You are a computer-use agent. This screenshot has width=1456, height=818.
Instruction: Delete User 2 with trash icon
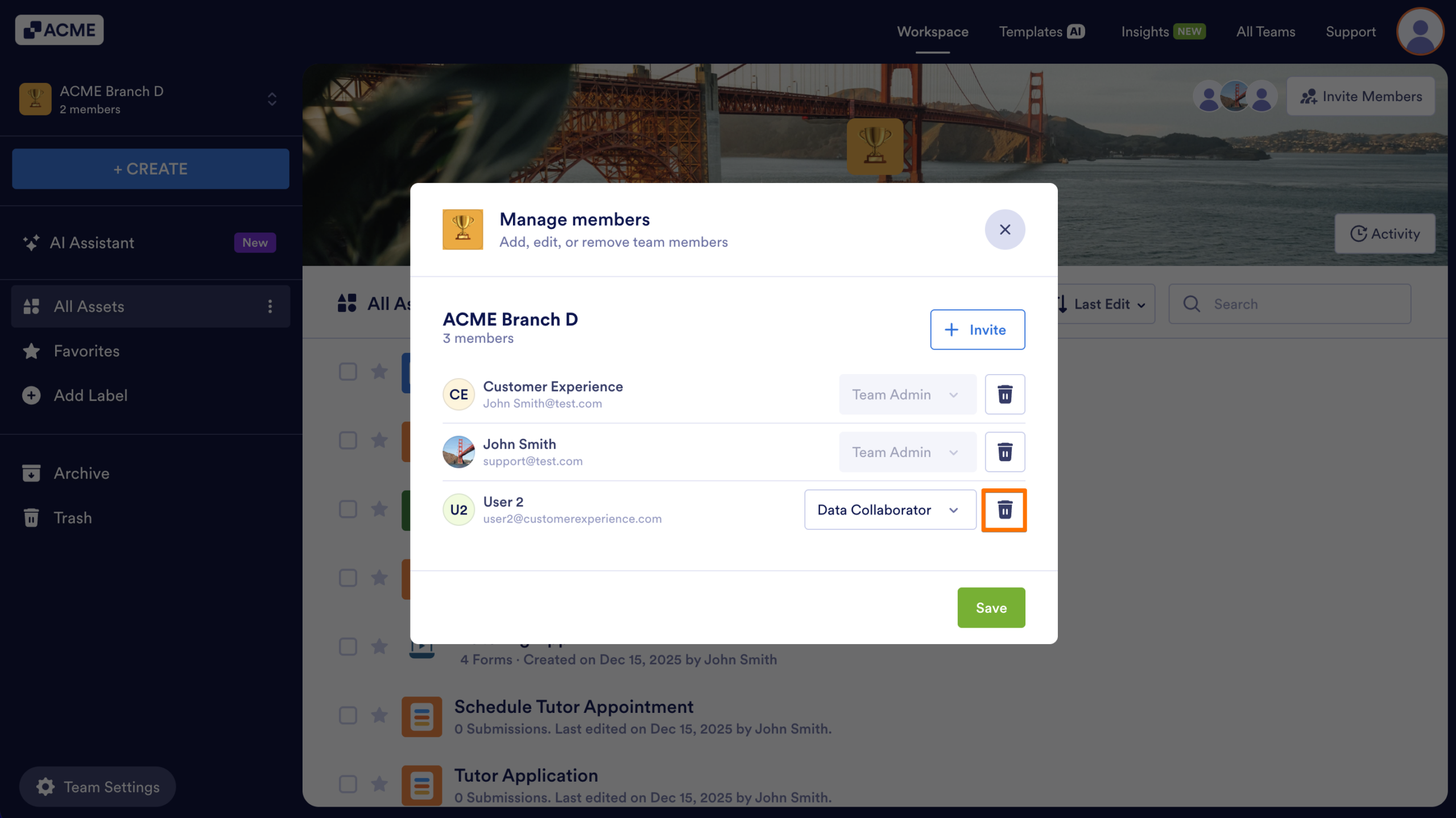click(1004, 510)
